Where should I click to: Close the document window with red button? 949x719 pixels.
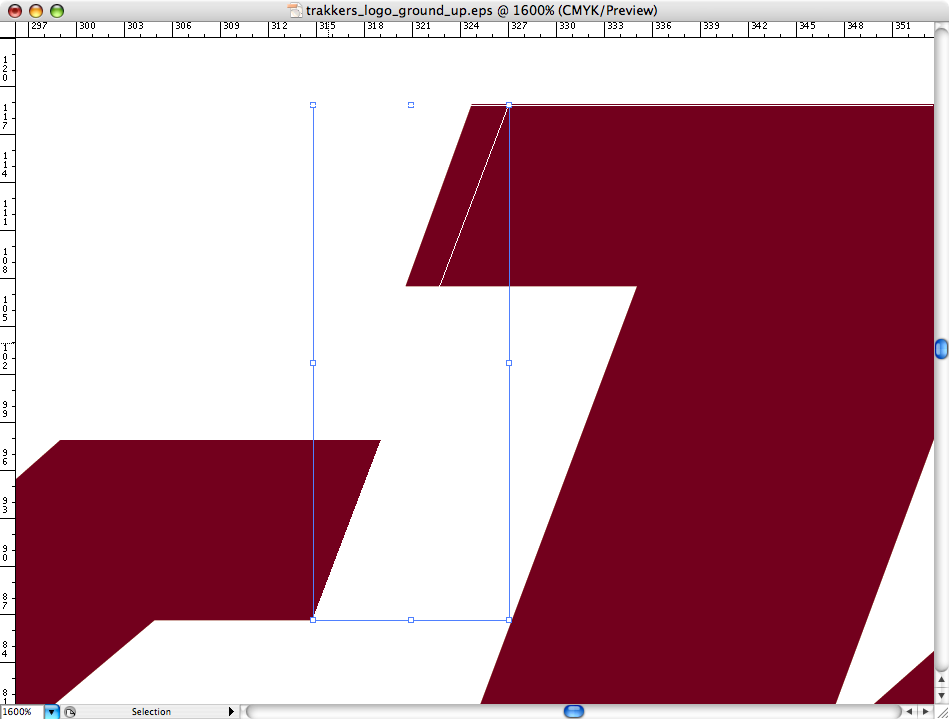[15, 10]
